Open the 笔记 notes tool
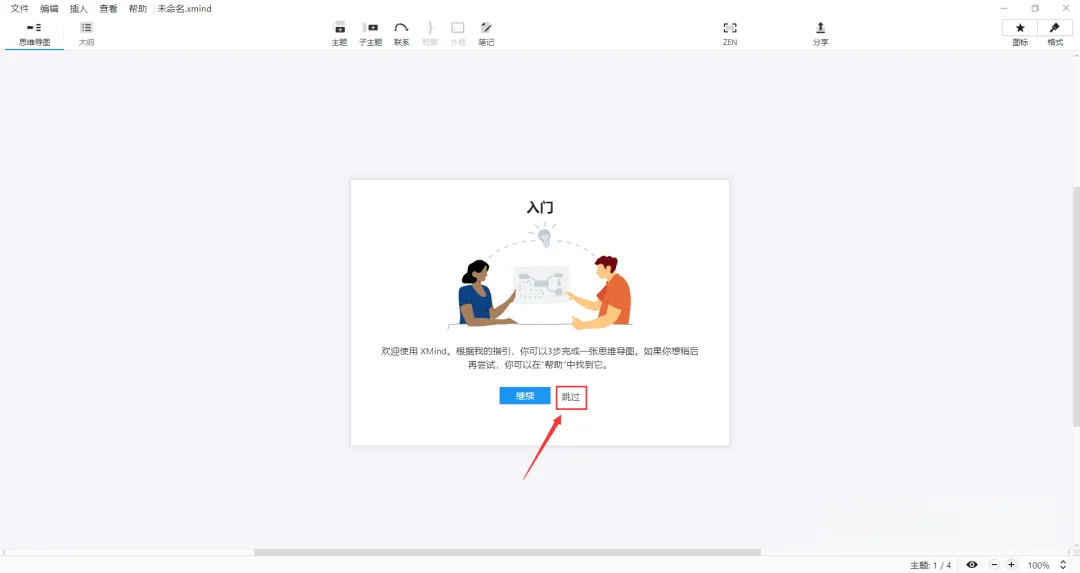The image size is (1080, 573). click(486, 34)
